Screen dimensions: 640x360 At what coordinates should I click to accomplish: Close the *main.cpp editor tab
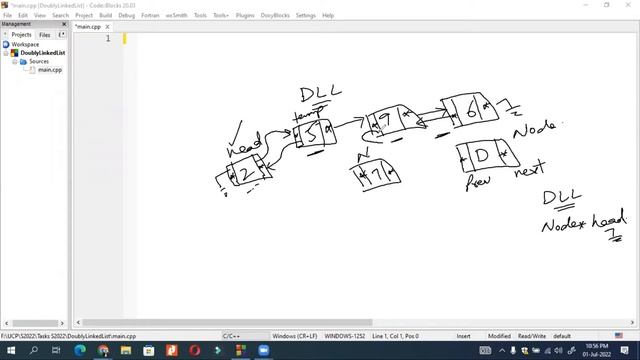click(107, 27)
